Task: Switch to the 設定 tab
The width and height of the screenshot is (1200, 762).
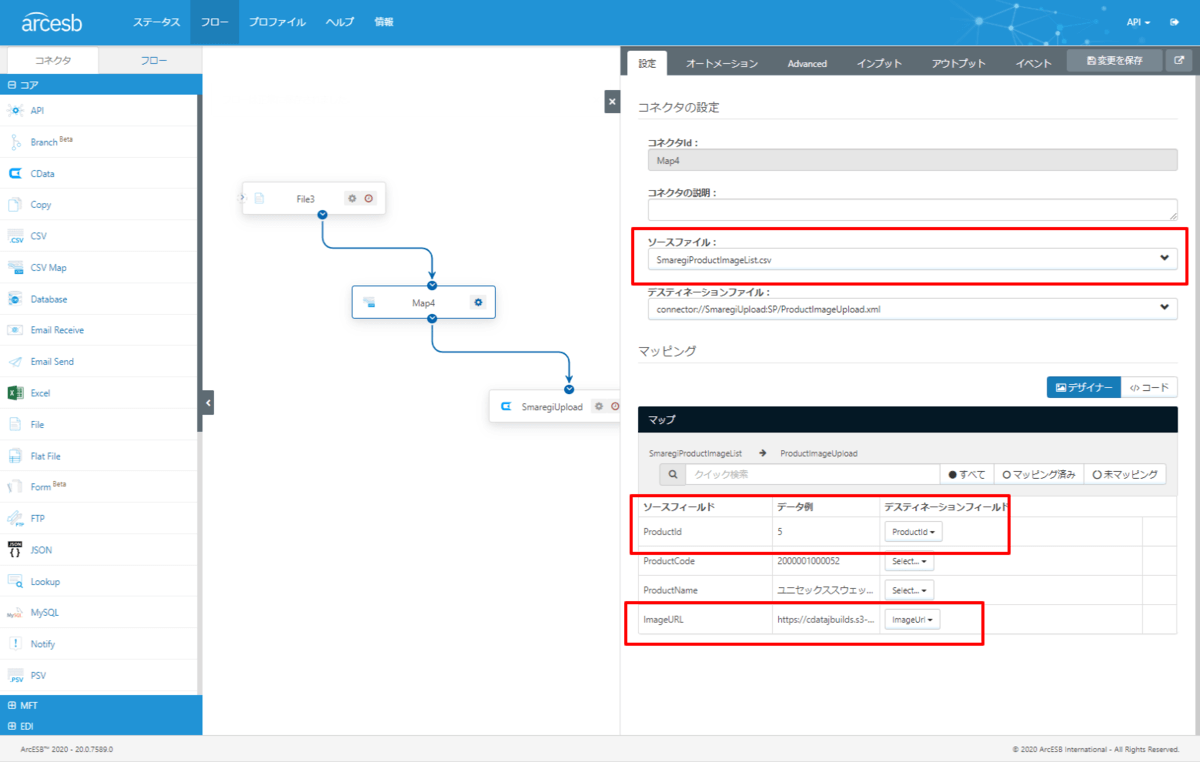Action: [647, 63]
